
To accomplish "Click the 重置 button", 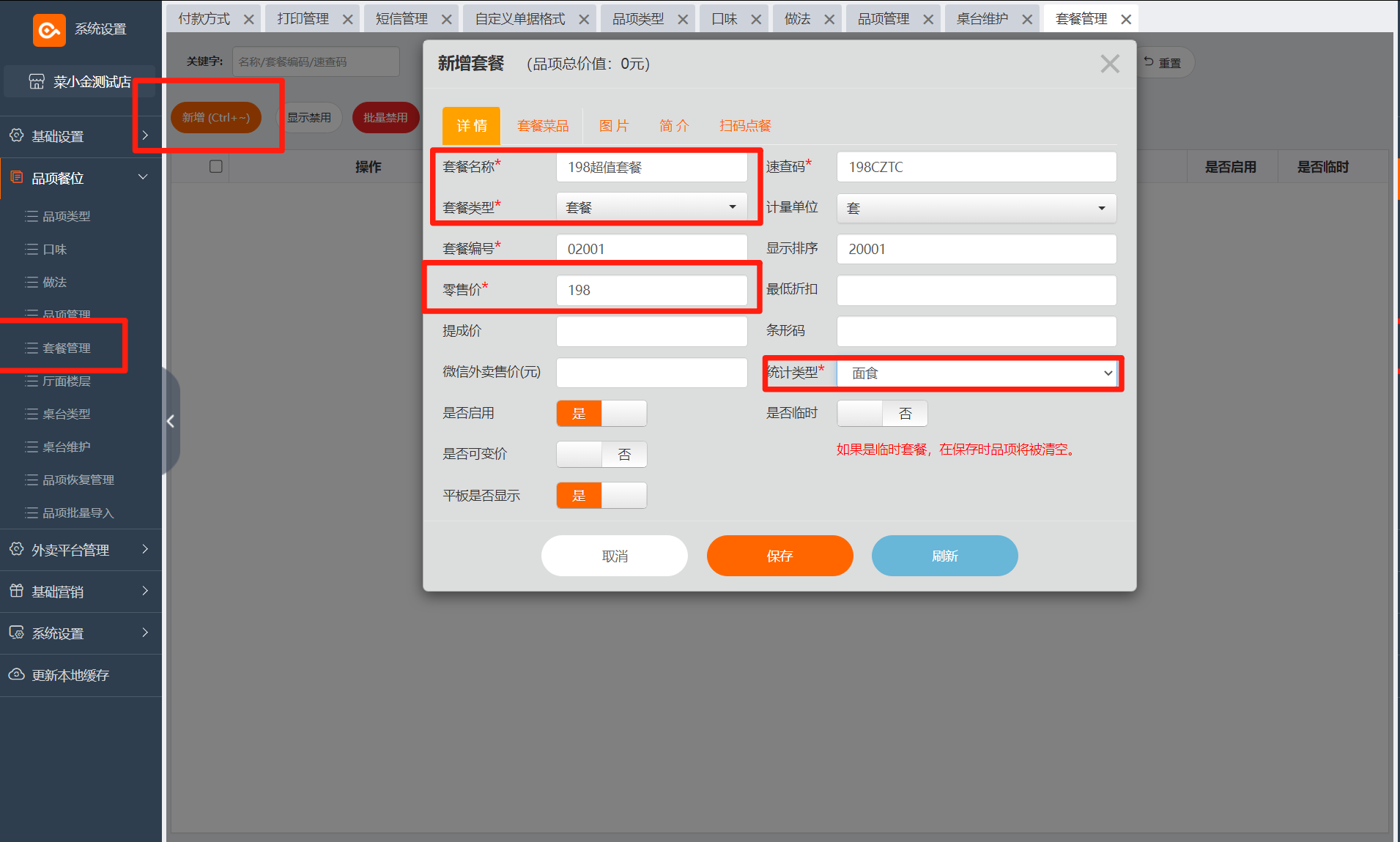I will (1164, 63).
